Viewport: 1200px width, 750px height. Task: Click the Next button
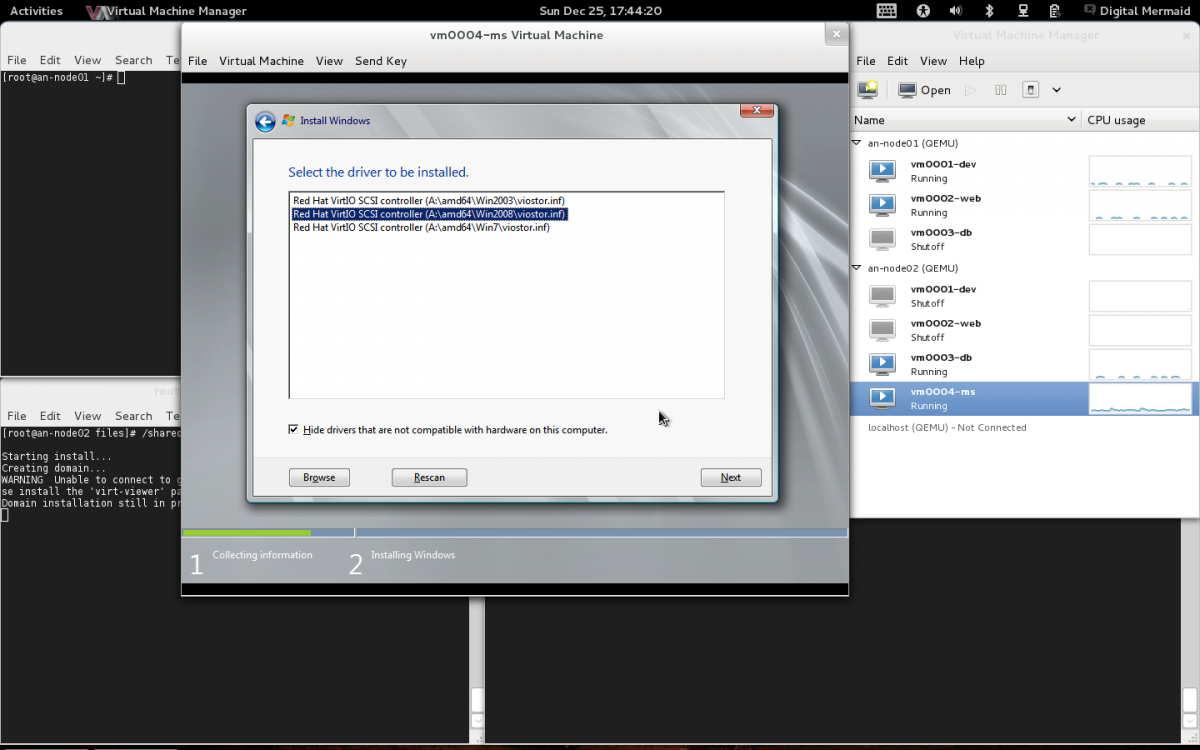(730, 477)
